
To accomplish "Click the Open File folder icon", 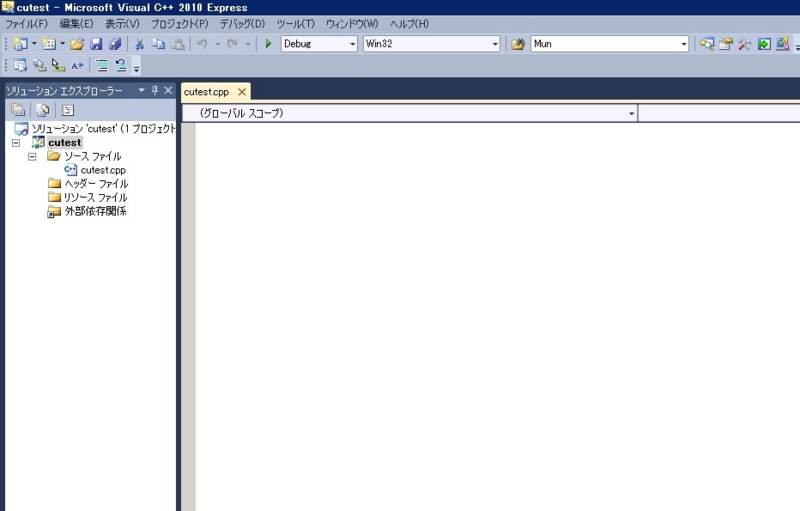I will [x=77, y=44].
